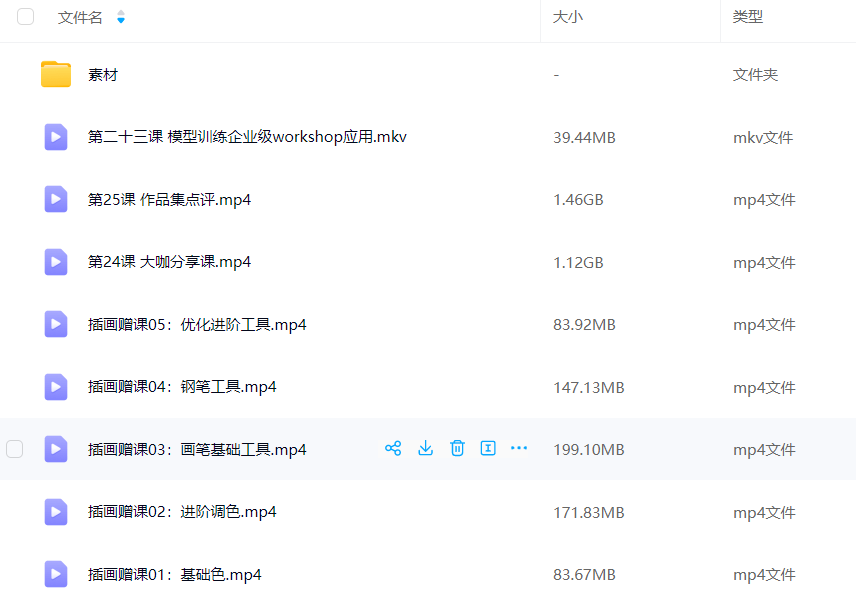Click video icon of 插画赠课01 基础色

click(x=56, y=574)
